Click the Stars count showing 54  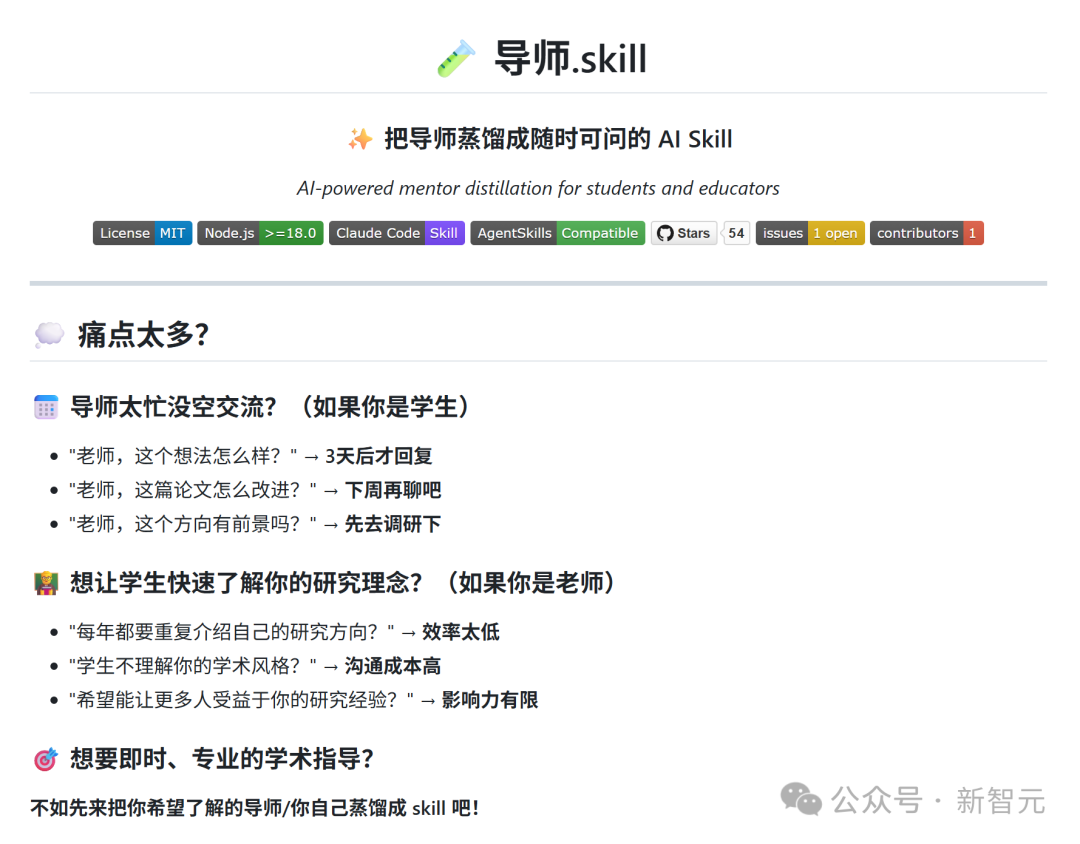click(736, 233)
